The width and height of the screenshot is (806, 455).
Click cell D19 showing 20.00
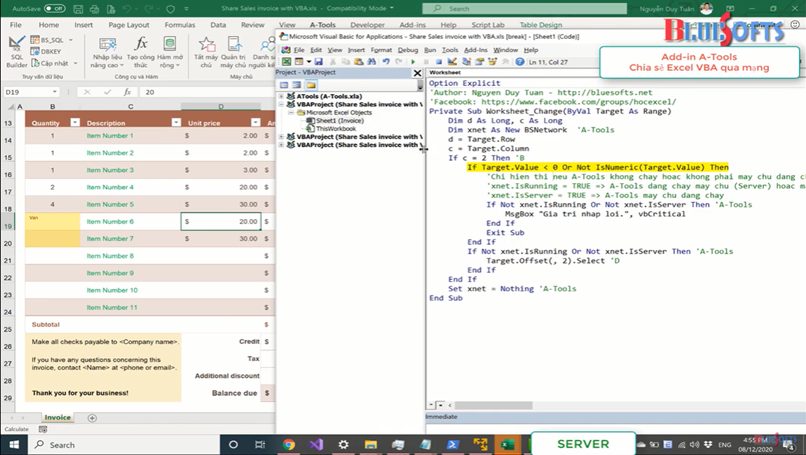221,222
